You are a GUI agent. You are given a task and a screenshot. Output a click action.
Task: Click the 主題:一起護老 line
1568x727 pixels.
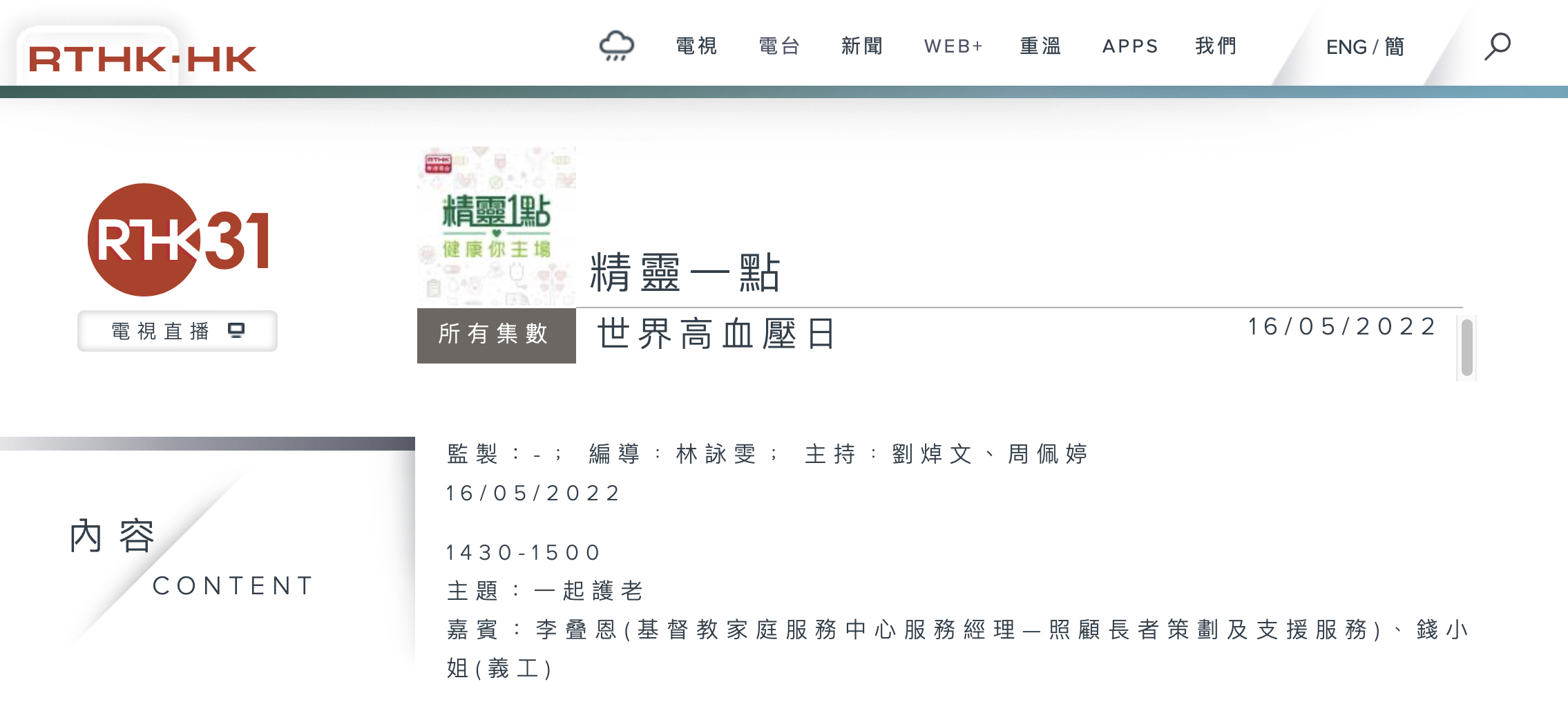point(545,591)
